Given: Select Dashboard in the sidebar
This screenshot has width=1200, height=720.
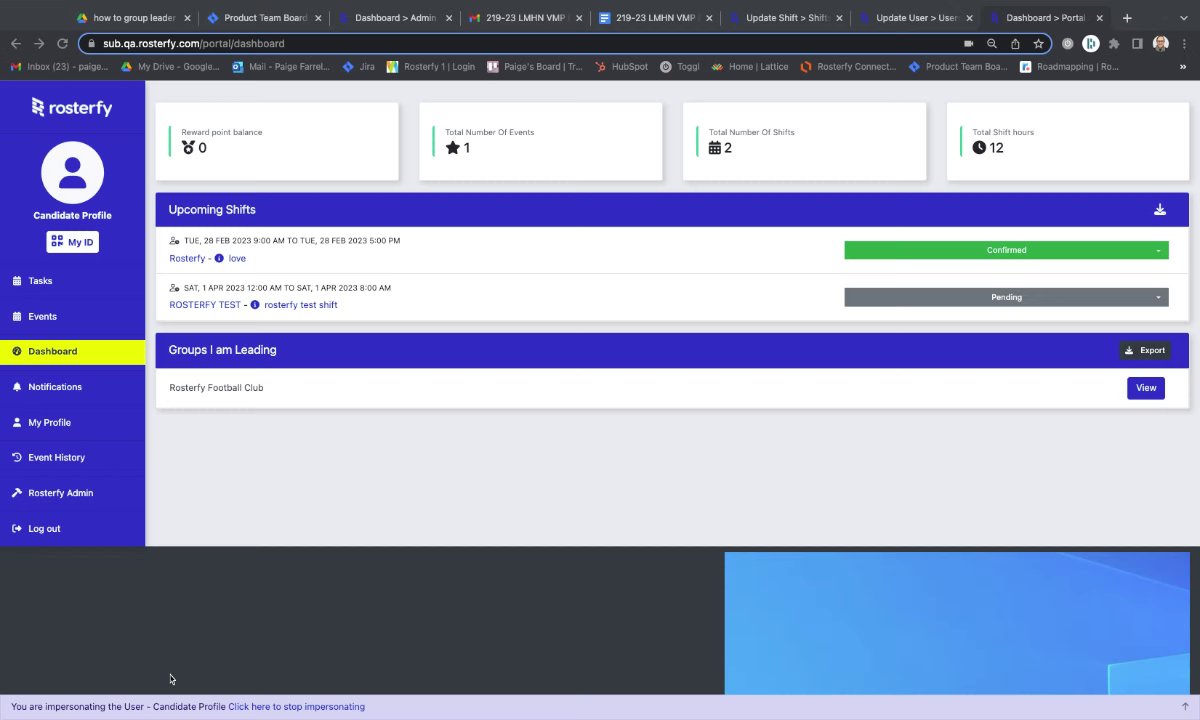Looking at the screenshot, I should 72,351.
